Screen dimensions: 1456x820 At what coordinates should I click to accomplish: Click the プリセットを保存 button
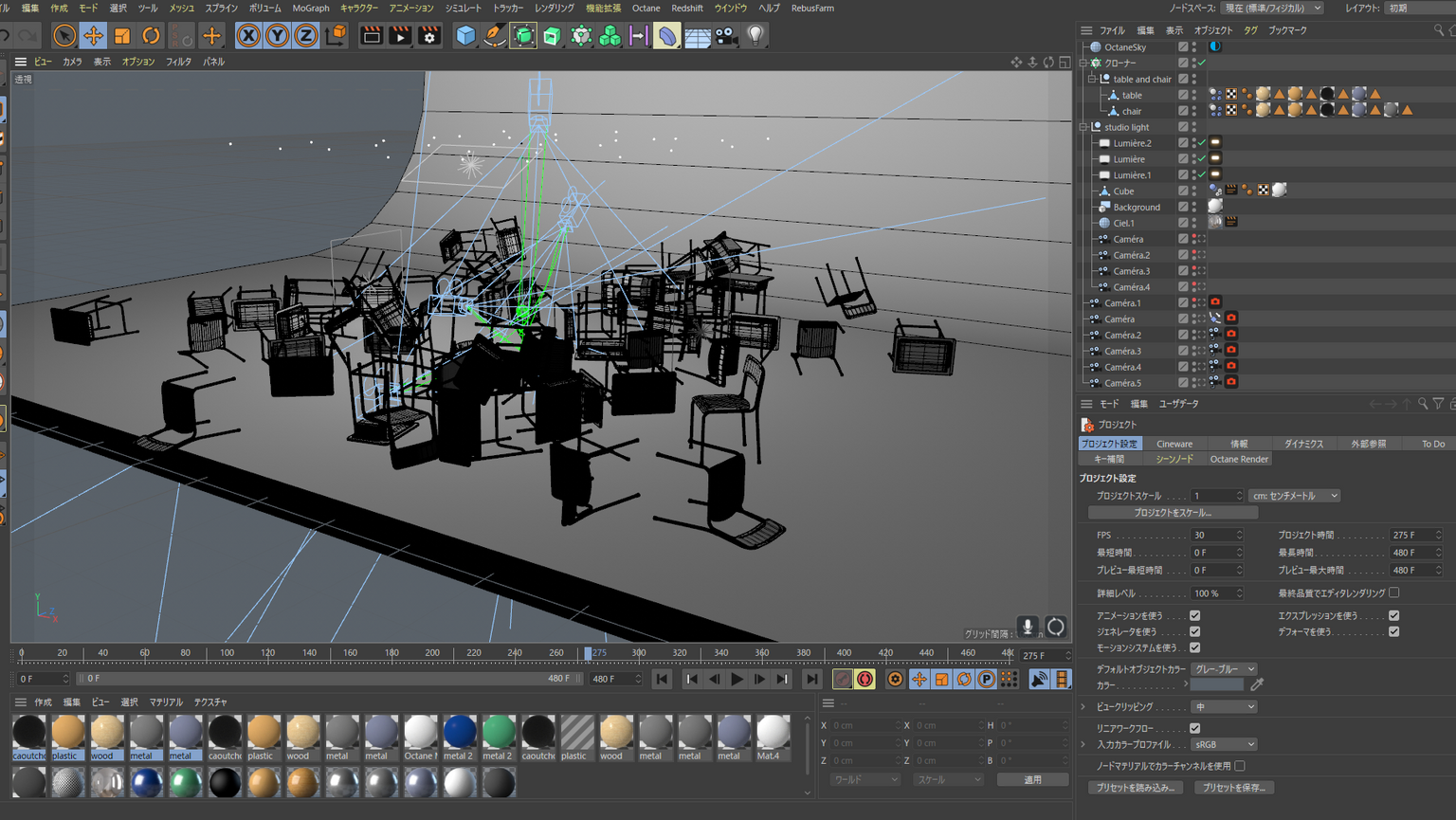pyautogui.click(x=1232, y=788)
